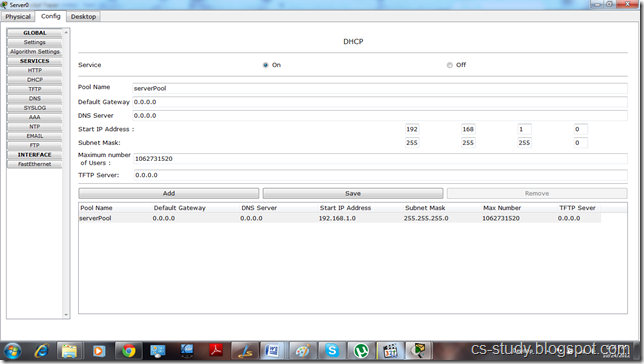Open Windows Media Player taskbar icon
The width and height of the screenshot is (644, 364).
pos(99,351)
